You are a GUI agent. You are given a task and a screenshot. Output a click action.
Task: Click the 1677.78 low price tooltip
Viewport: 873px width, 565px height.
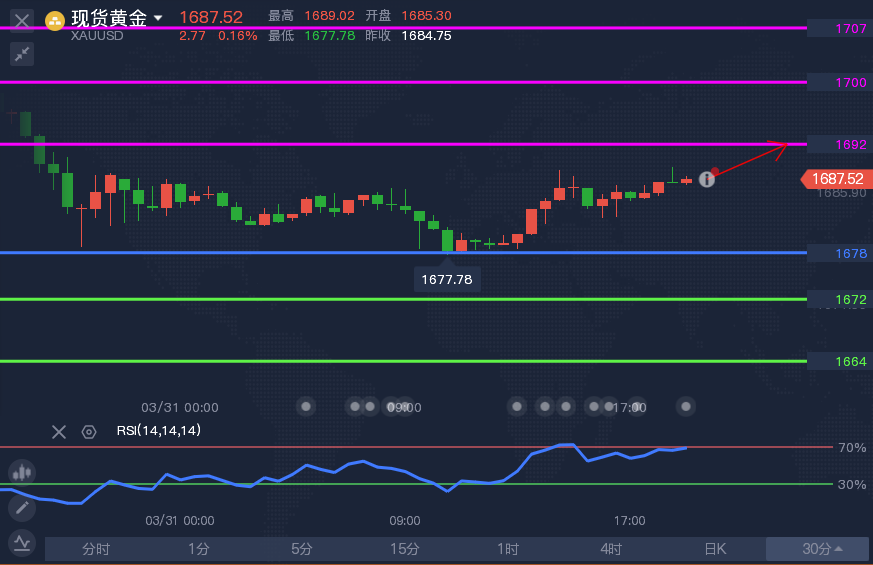click(x=447, y=279)
